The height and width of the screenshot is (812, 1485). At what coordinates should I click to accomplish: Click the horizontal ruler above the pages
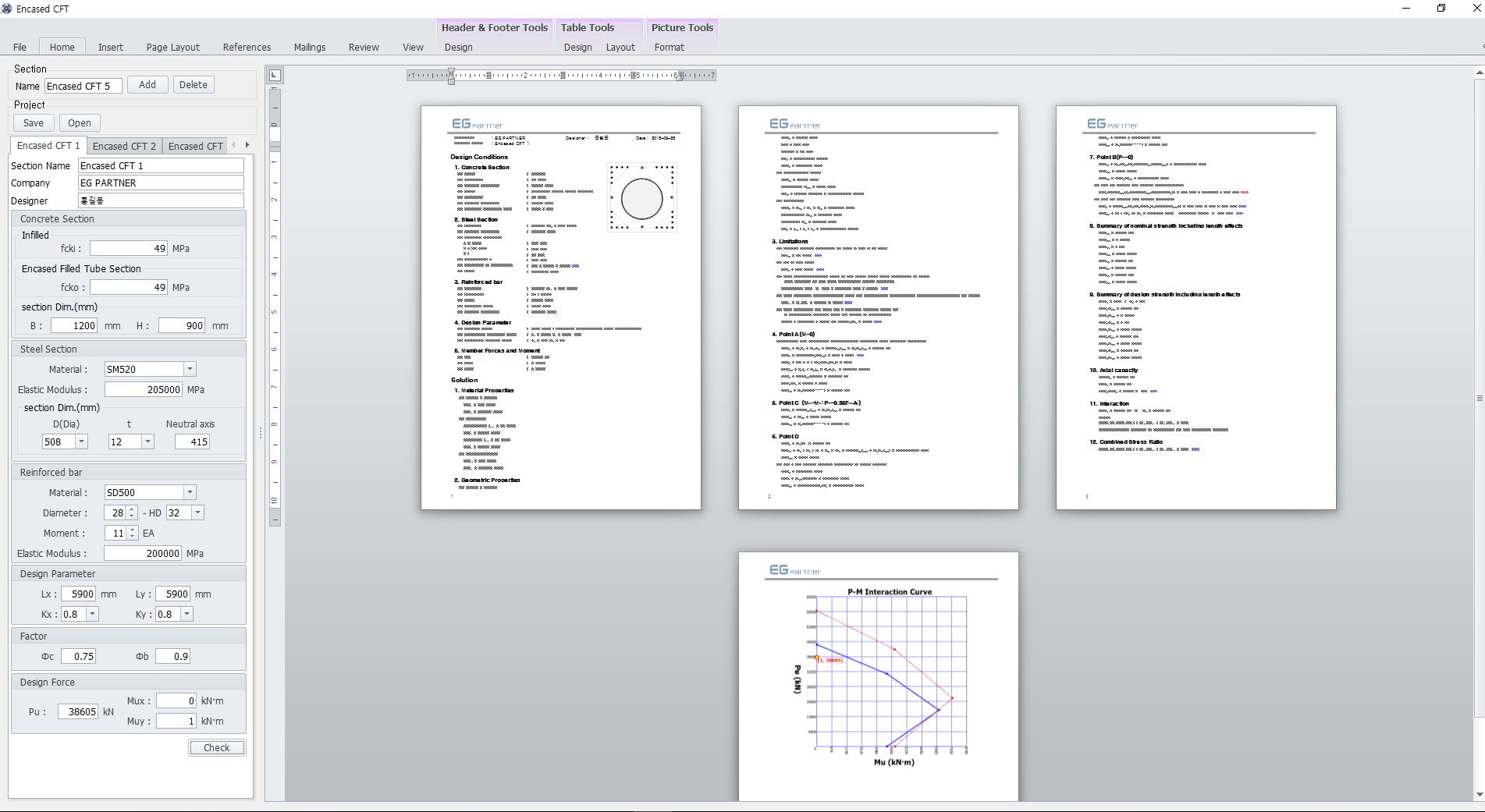(561, 76)
